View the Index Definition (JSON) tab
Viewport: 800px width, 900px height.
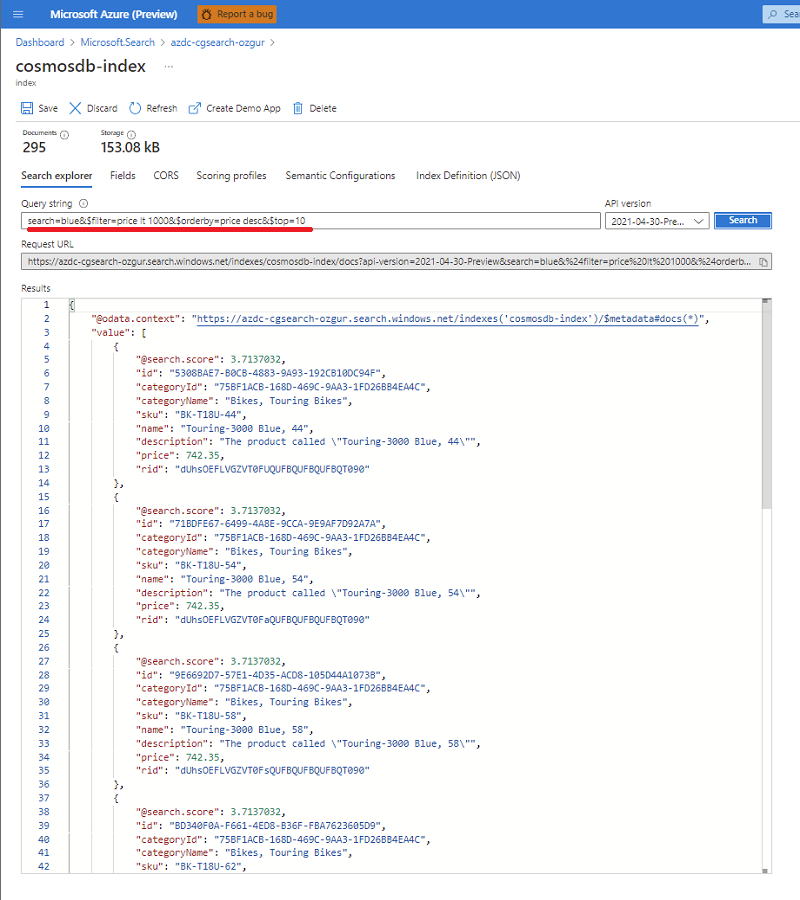[x=468, y=175]
